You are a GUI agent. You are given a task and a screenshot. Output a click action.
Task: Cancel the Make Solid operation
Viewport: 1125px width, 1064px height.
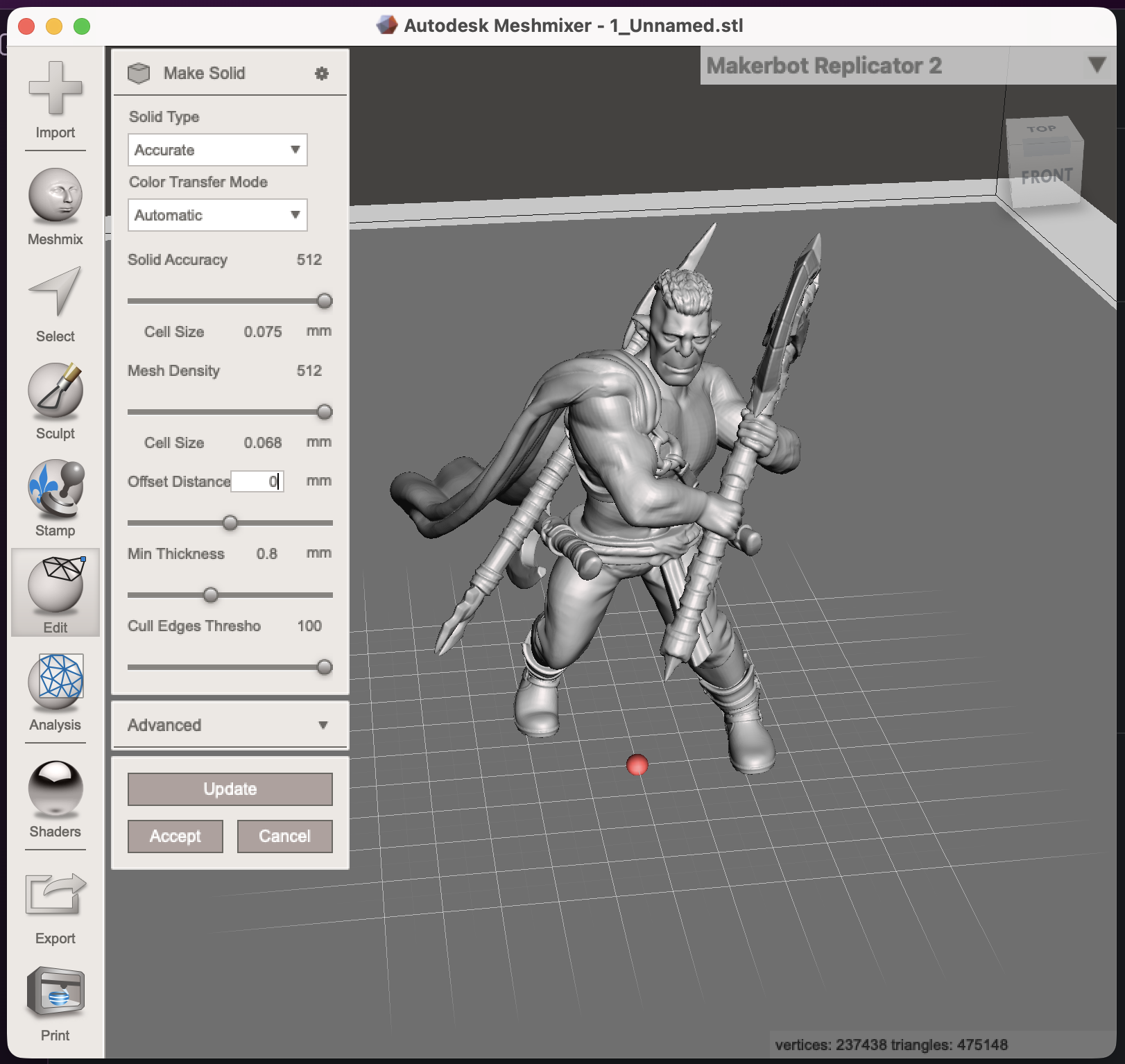click(284, 836)
